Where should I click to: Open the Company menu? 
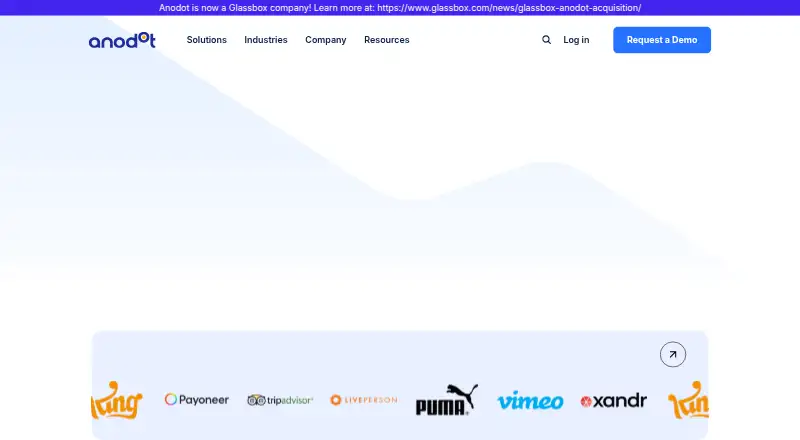326,40
